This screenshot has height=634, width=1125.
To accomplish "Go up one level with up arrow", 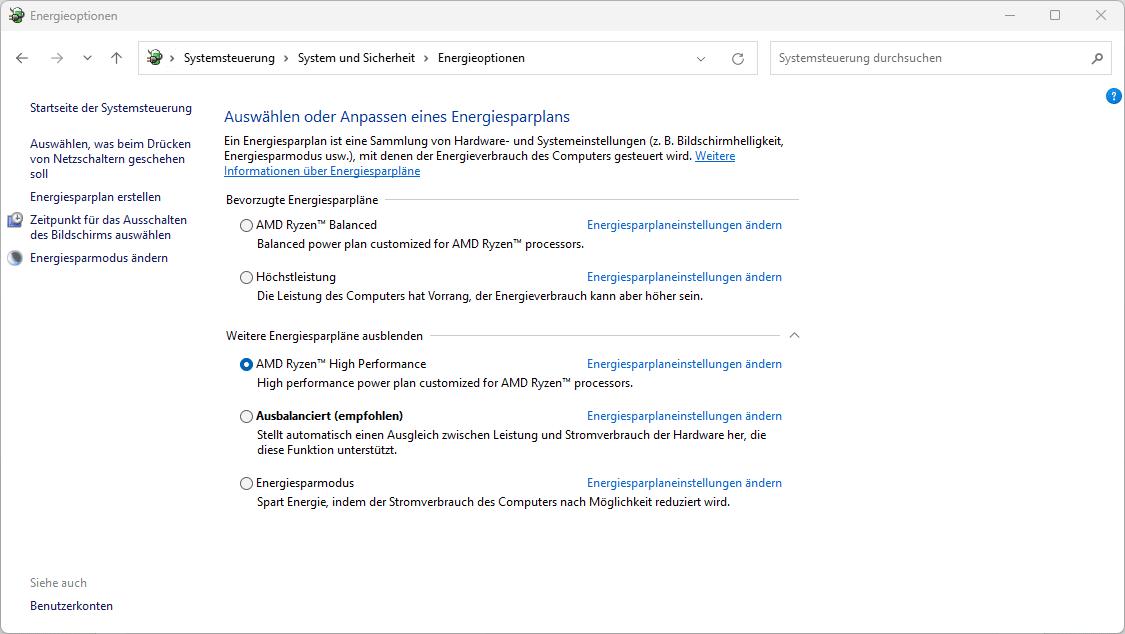I will tap(116, 58).
